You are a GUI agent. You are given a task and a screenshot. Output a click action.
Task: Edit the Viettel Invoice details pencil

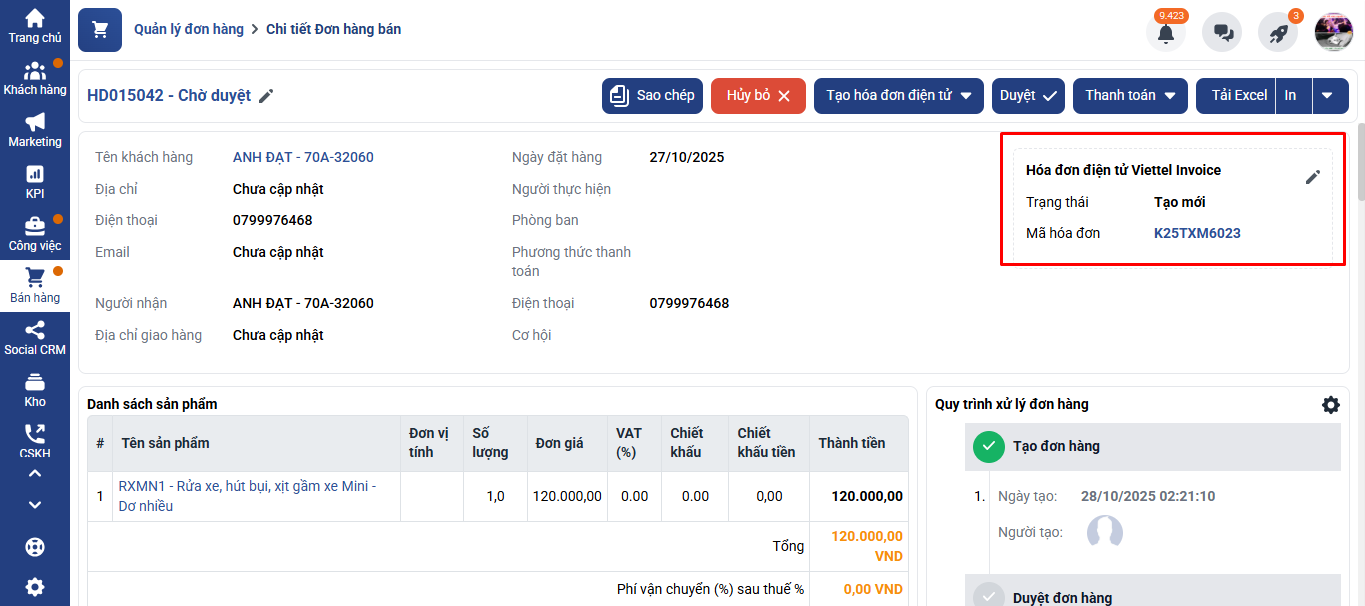1313,177
